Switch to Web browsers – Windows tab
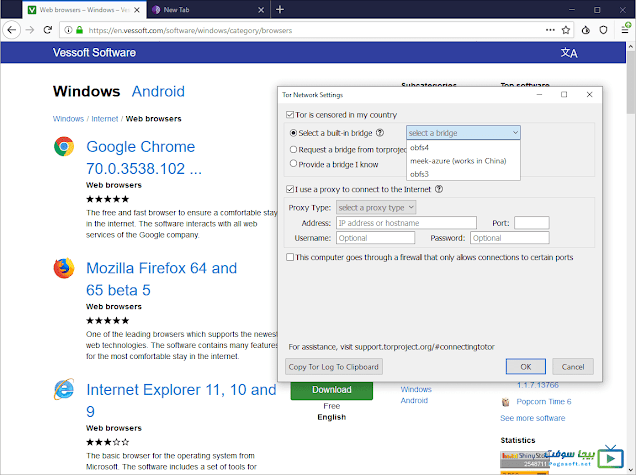The width and height of the screenshot is (636, 475). (x=84, y=10)
